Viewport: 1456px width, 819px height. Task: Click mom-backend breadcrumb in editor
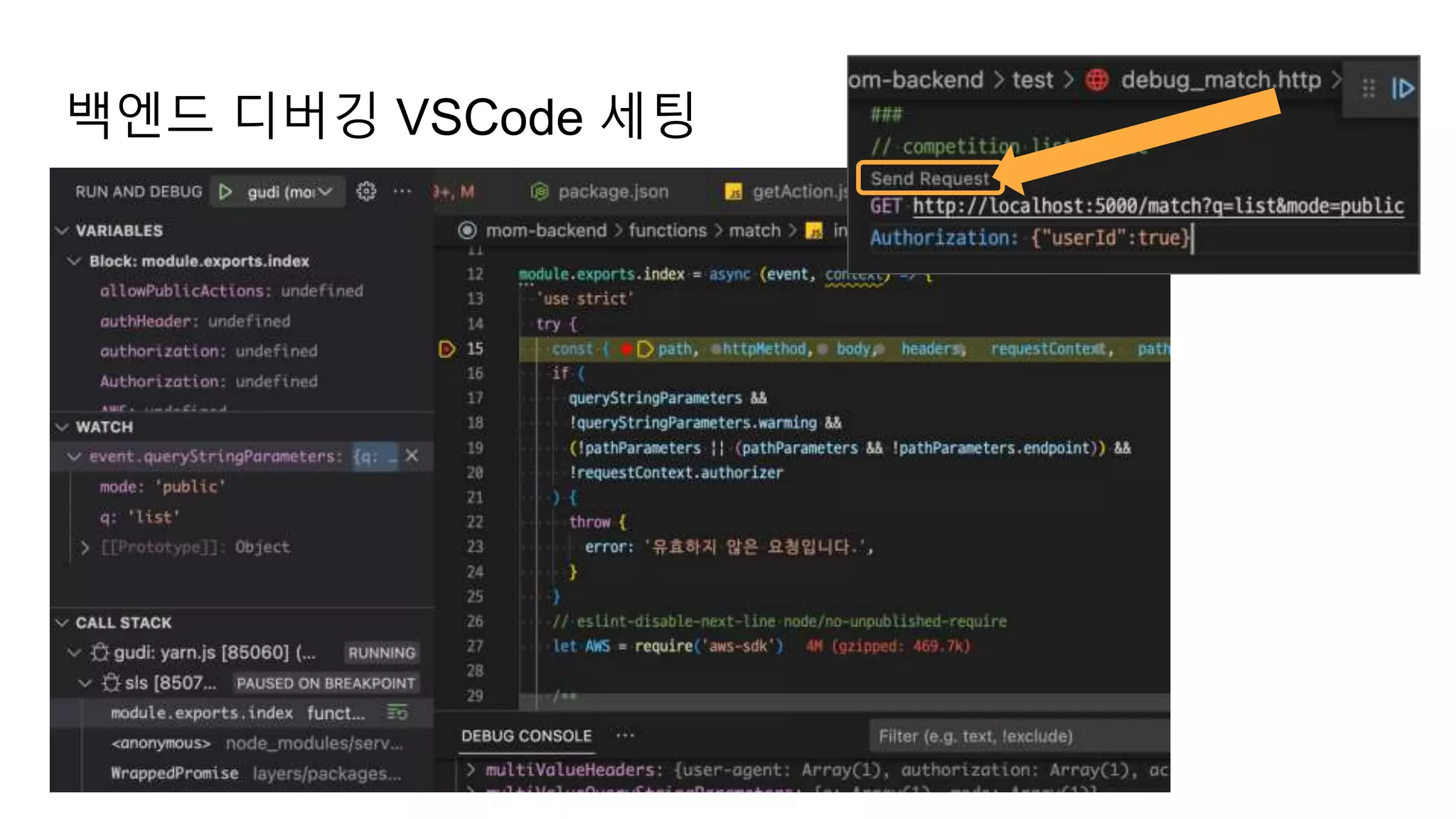546,230
